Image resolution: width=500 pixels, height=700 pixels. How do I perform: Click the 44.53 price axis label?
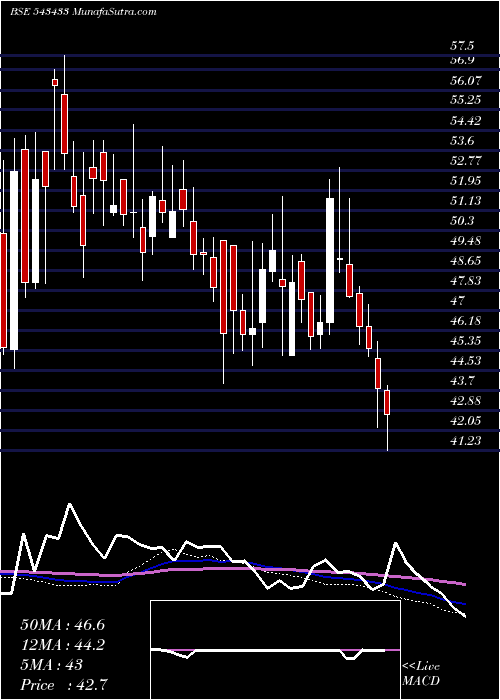[x=465, y=361]
